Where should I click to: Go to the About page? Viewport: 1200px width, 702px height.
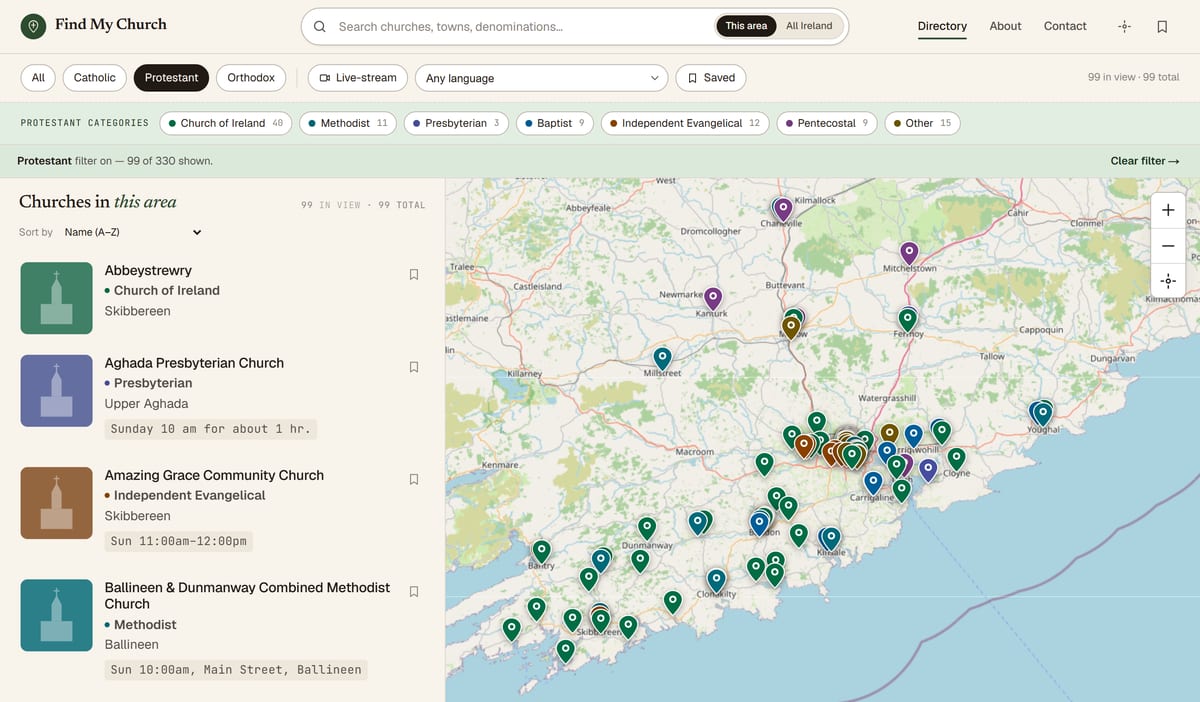coord(1005,26)
